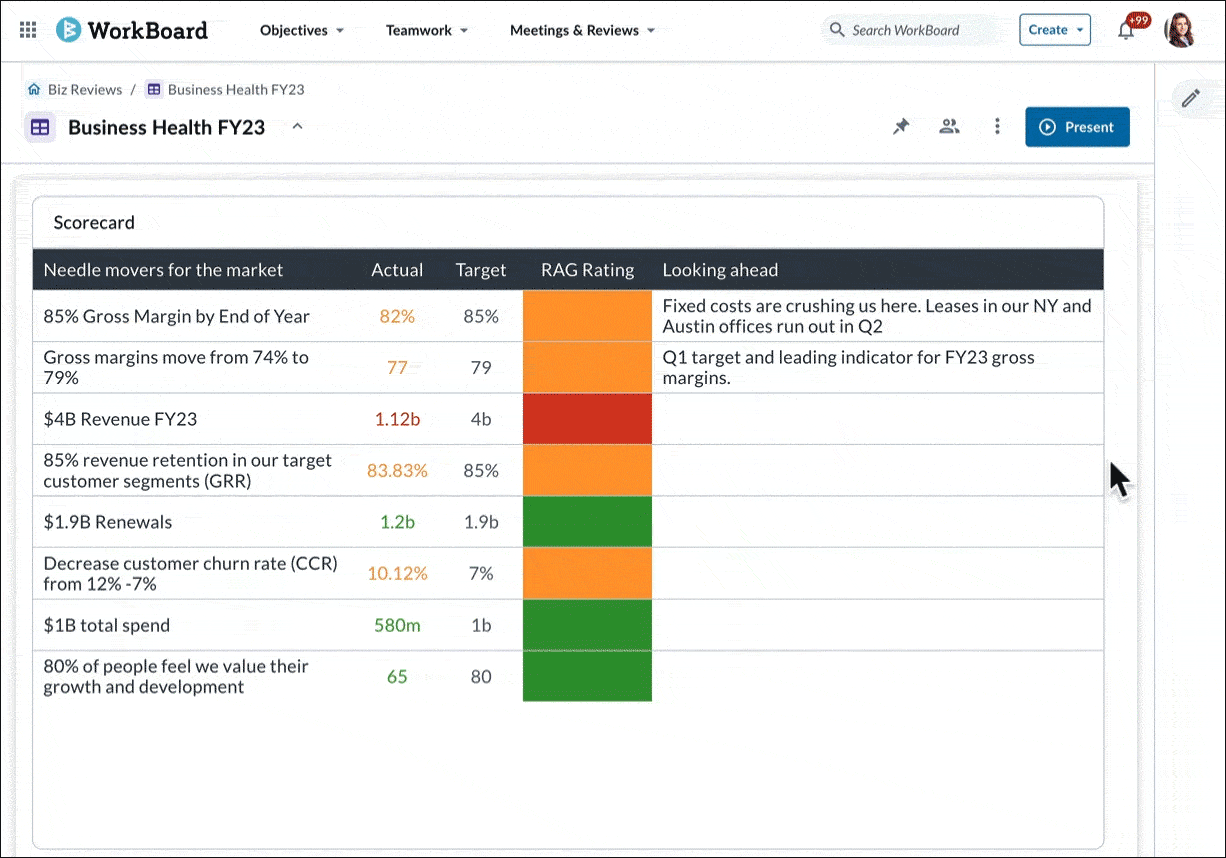This screenshot has height=858, width=1226.
Task: Click the Search WorkBoard field
Action: pyautogui.click(x=905, y=30)
